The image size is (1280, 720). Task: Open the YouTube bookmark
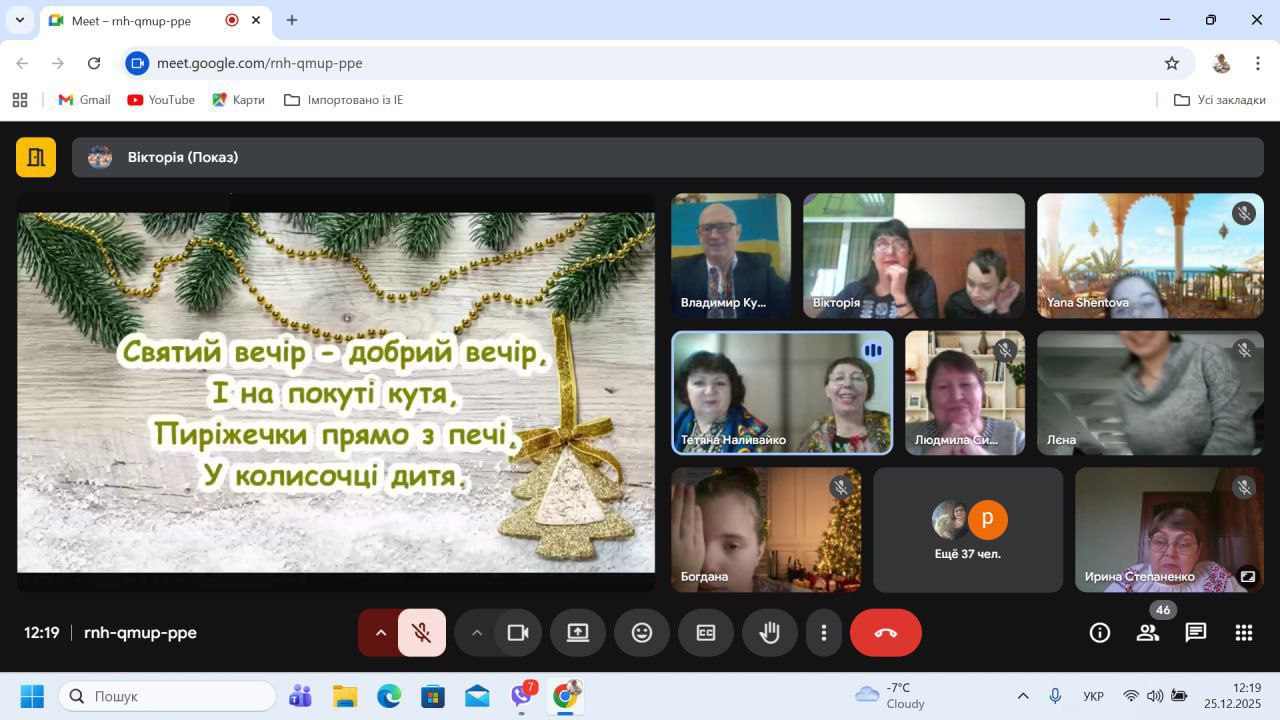tap(161, 100)
